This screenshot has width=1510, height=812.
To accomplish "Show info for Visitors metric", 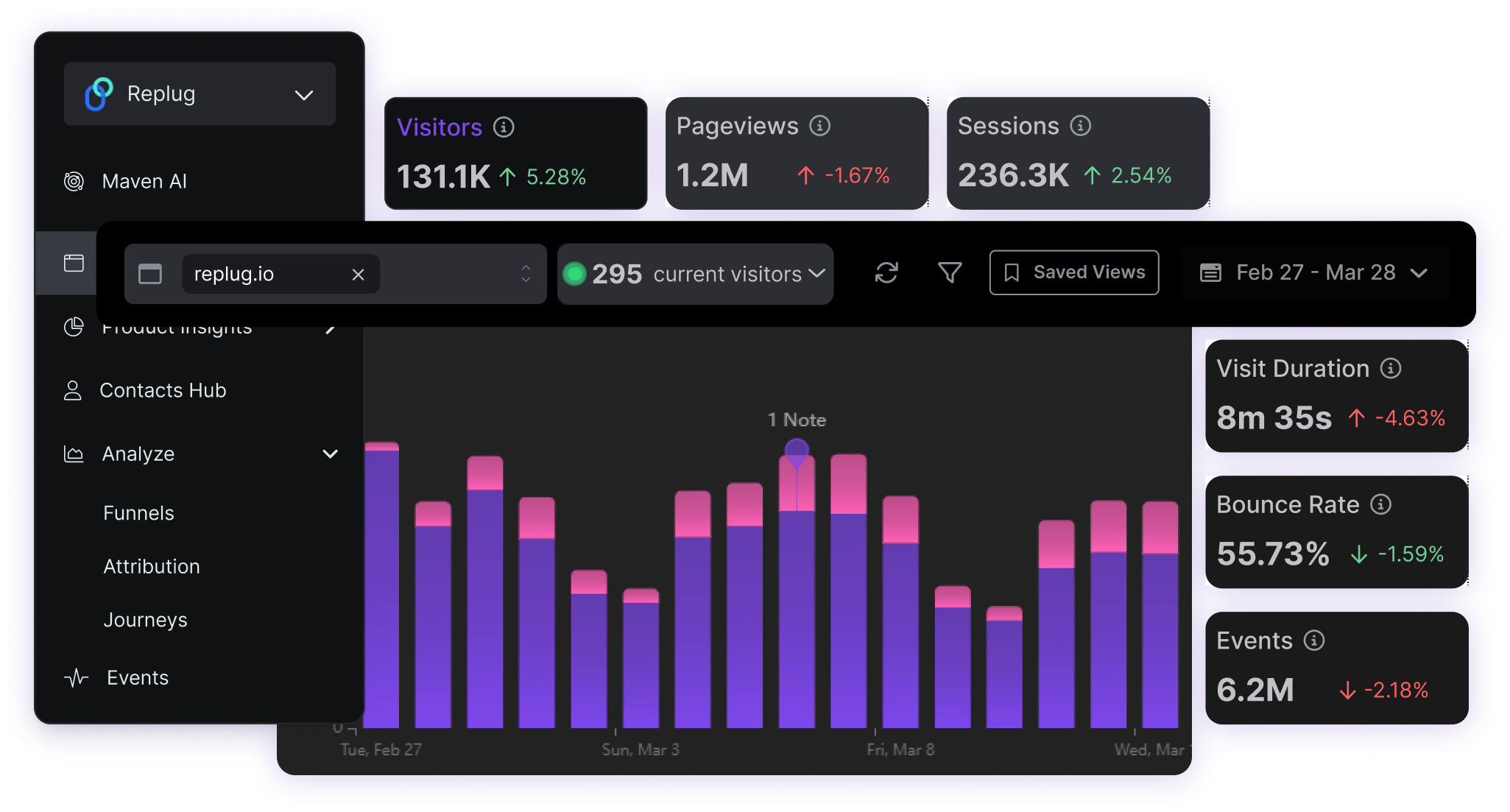I will point(504,127).
